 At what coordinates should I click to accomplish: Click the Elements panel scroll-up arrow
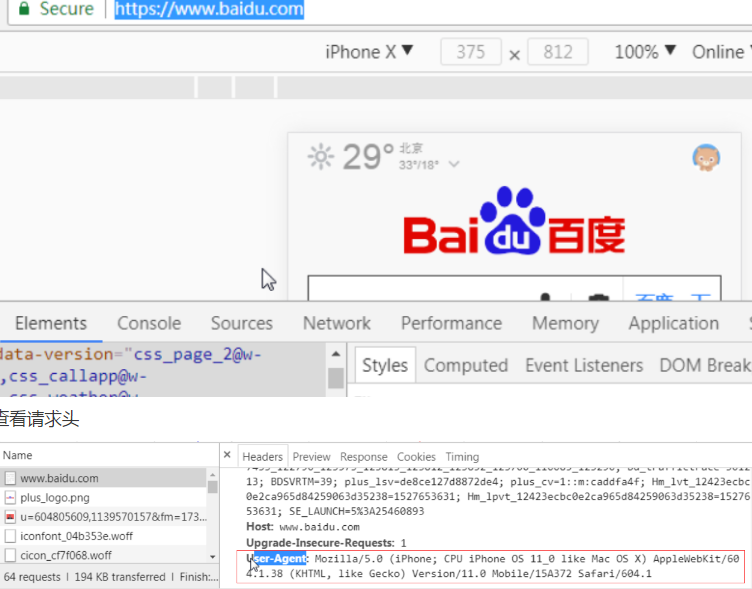coord(336,354)
